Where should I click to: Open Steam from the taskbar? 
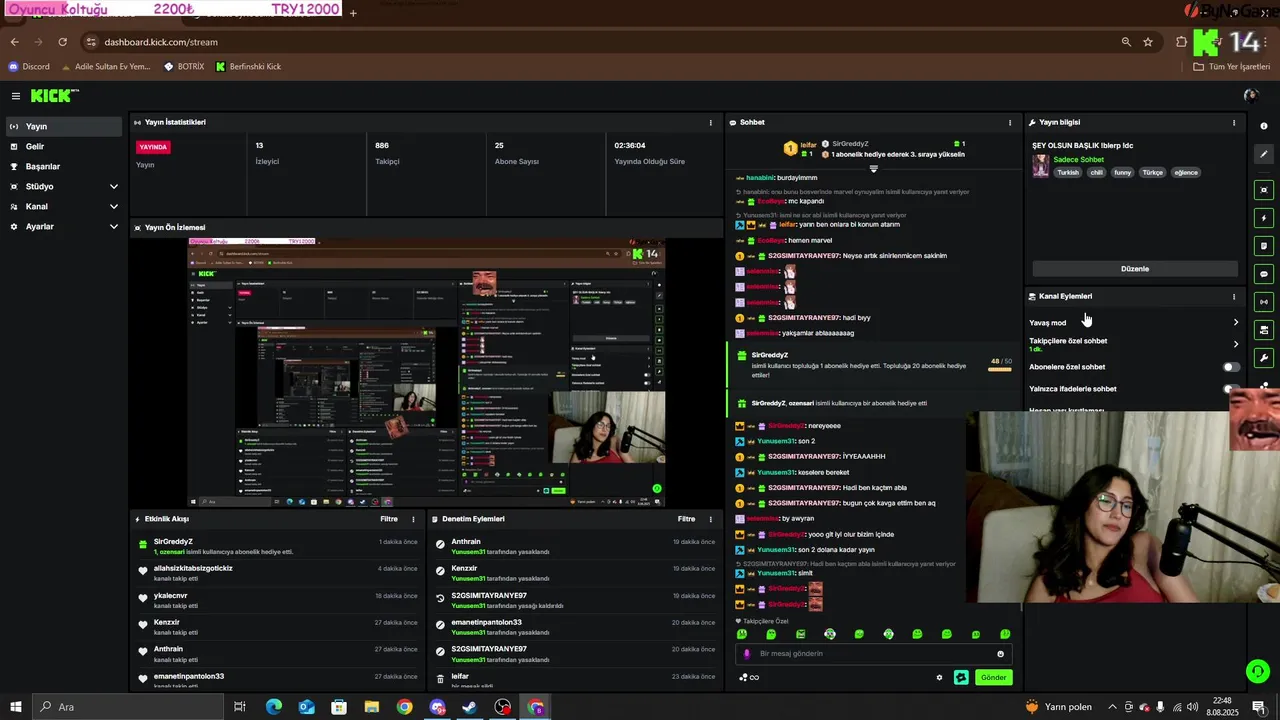point(469,707)
